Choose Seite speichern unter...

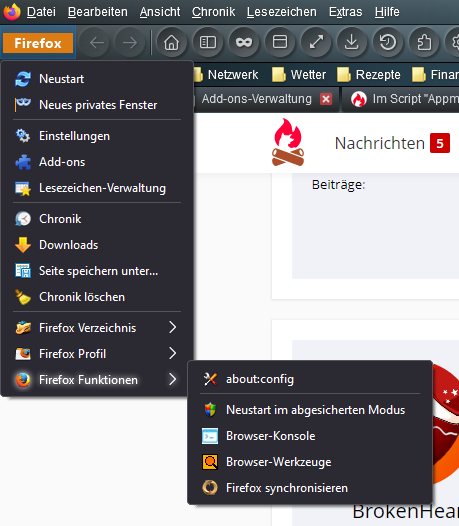click(x=97, y=271)
